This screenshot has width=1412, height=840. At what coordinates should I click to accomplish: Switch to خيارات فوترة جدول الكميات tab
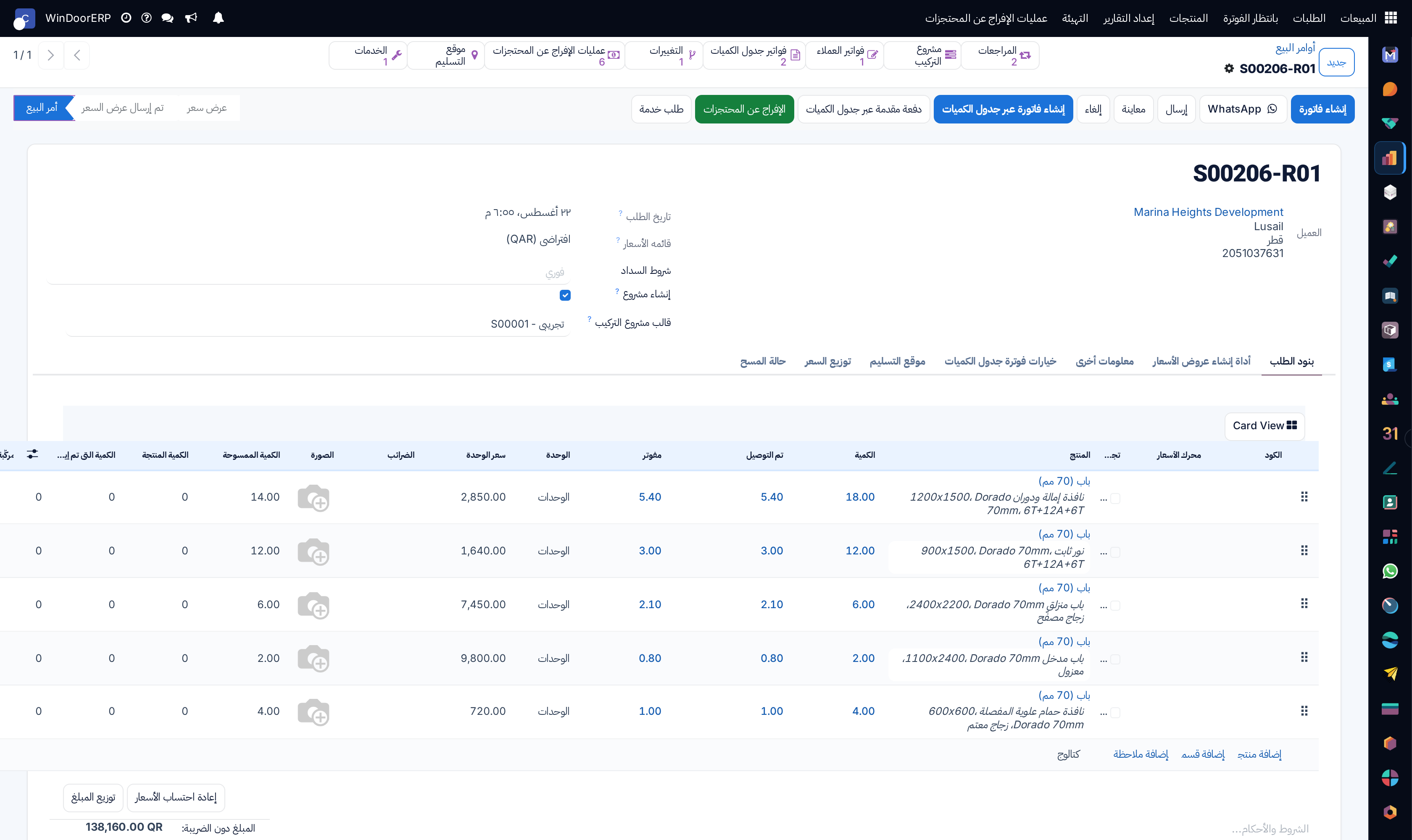[1000, 361]
